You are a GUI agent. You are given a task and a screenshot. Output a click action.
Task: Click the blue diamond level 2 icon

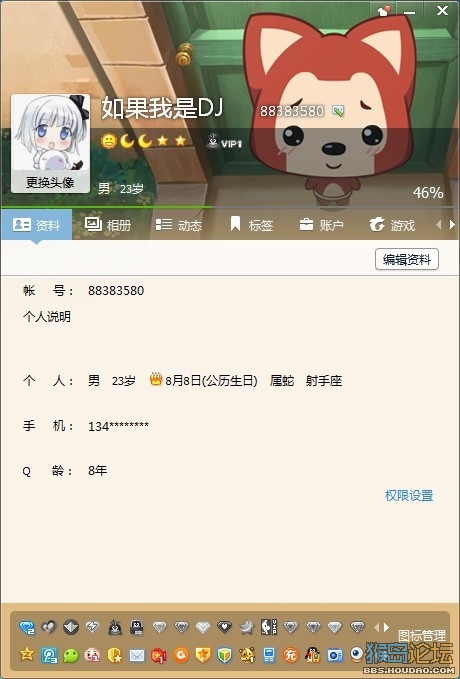(27, 627)
